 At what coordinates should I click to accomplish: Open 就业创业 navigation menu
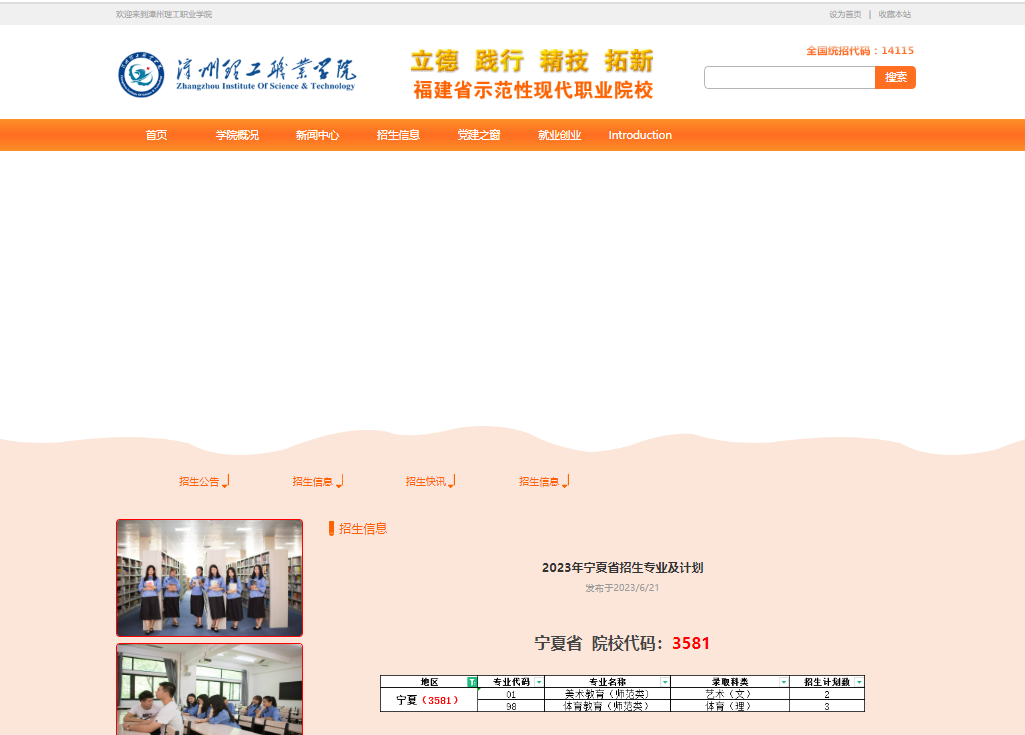(560, 135)
